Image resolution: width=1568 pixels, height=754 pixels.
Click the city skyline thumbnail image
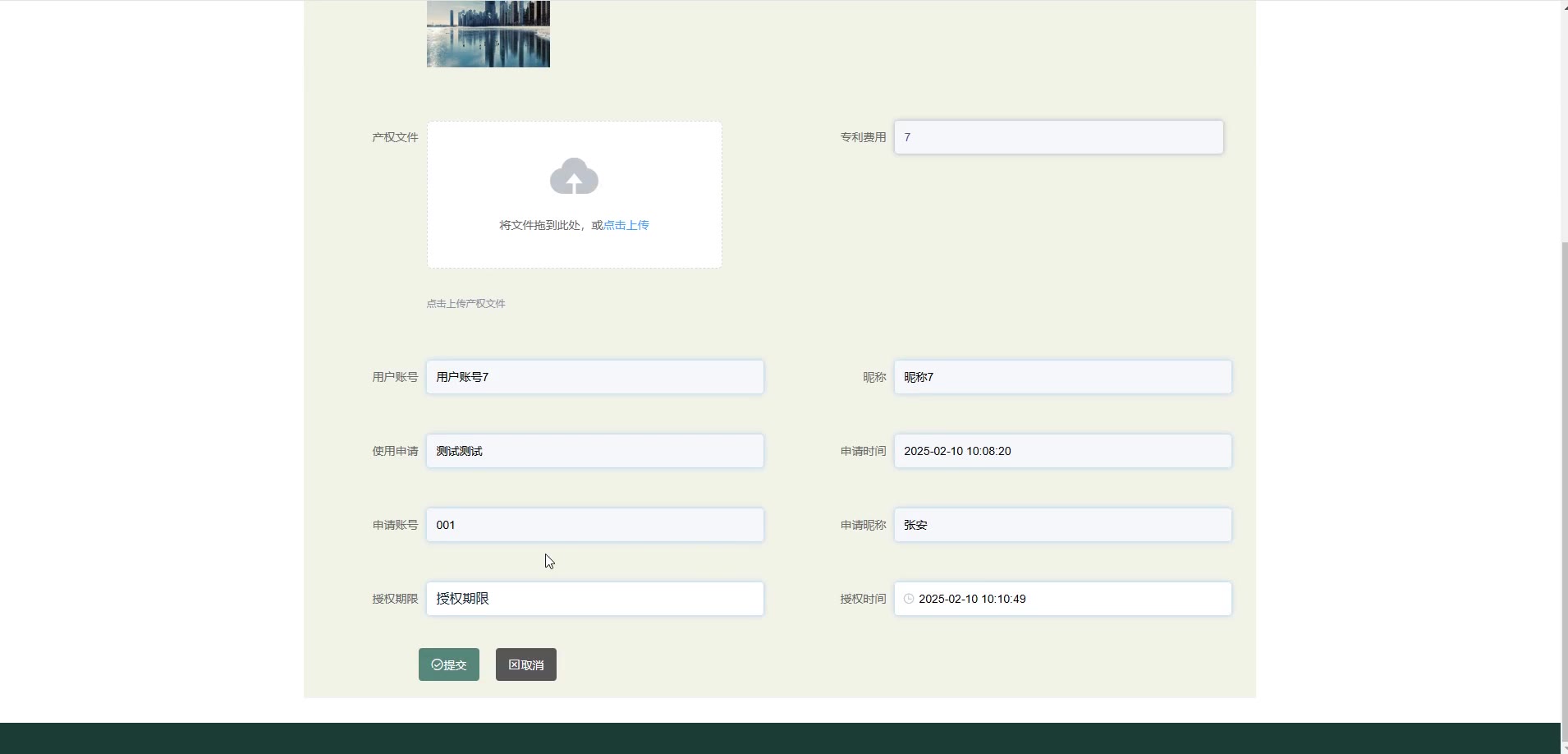[488, 34]
